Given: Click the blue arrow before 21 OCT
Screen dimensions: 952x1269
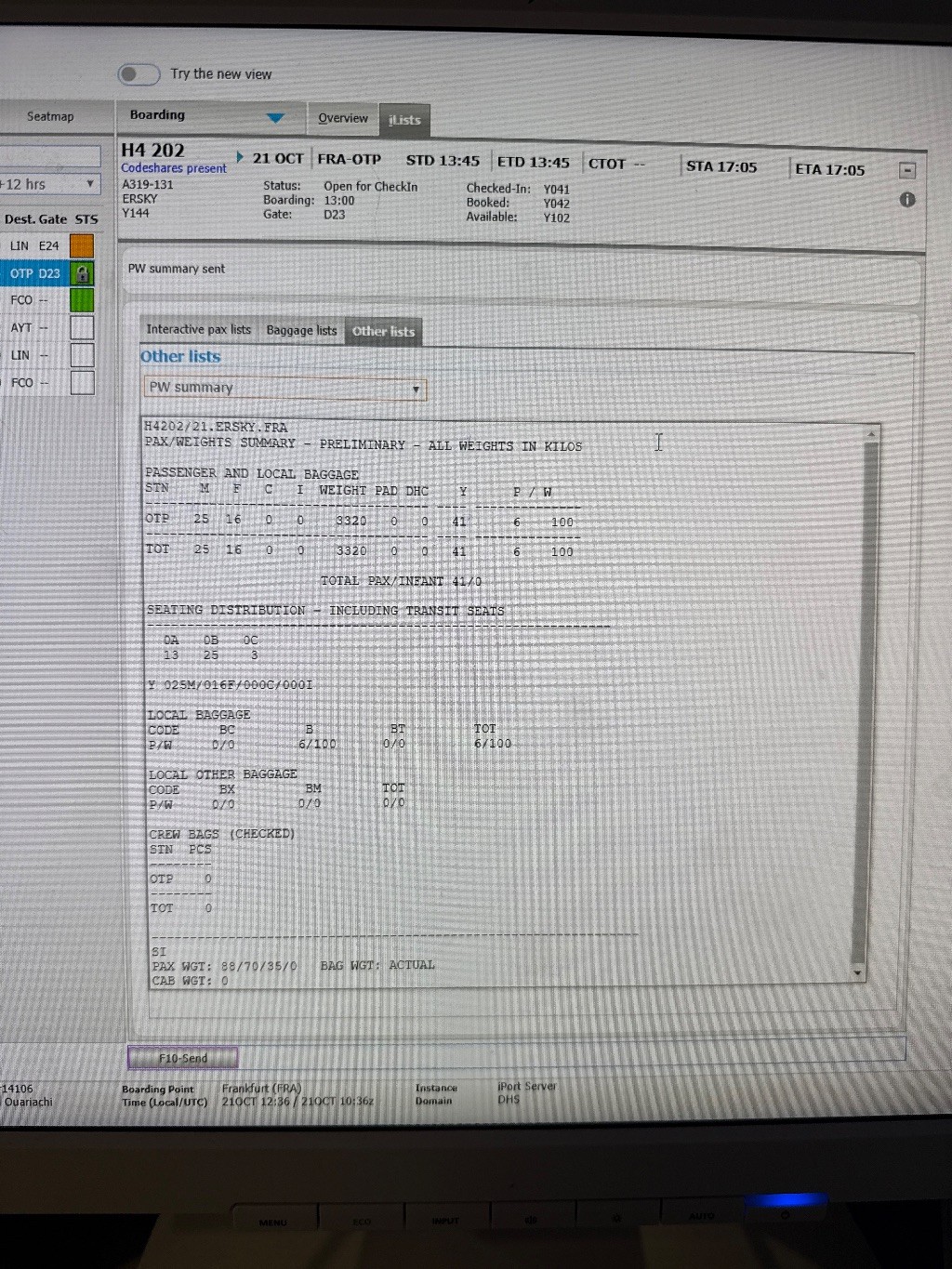Looking at the screenshot, I should tap(241, 158).
